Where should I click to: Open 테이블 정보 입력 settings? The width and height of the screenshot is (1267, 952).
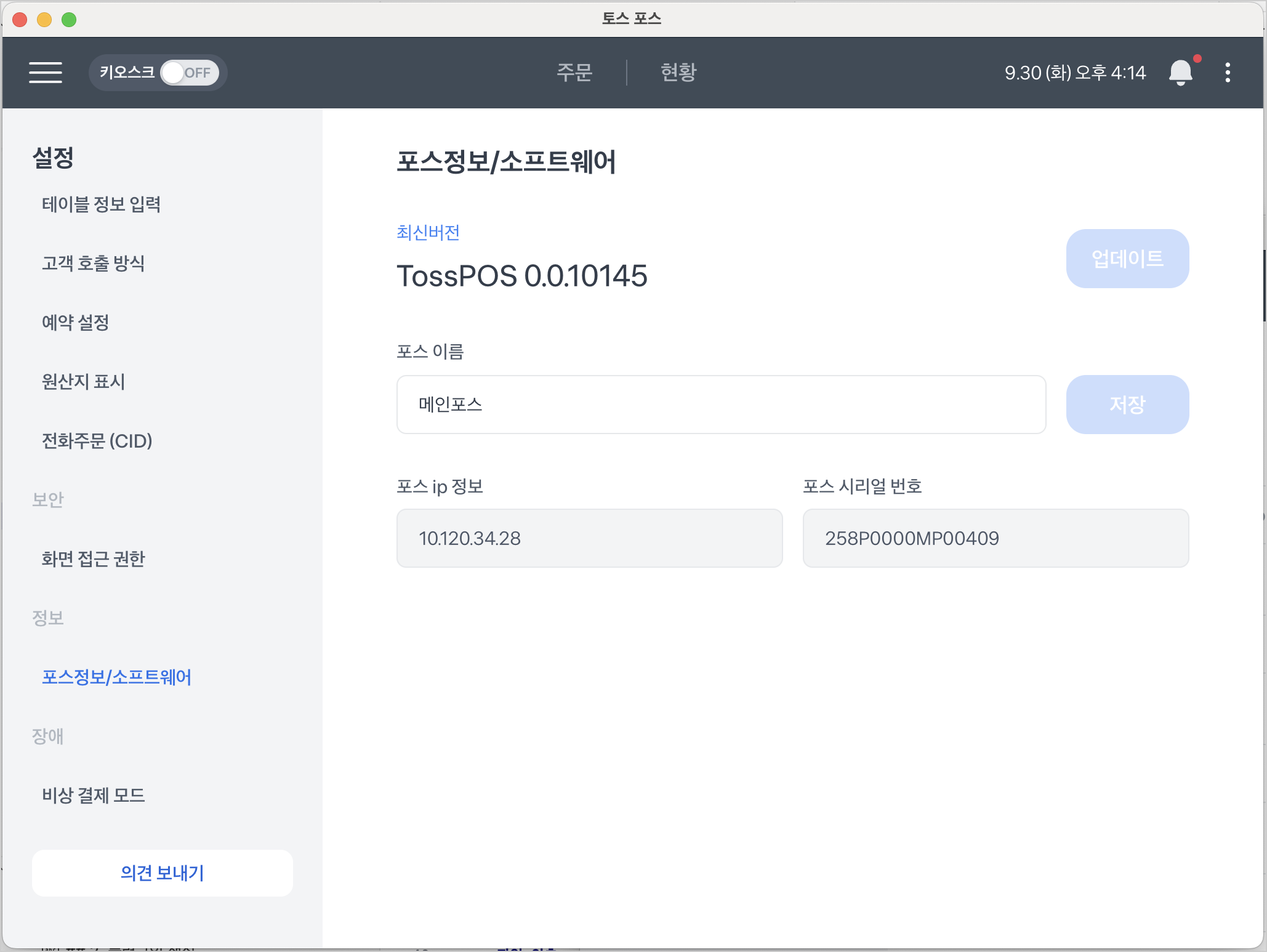click(x=102, y=204)
